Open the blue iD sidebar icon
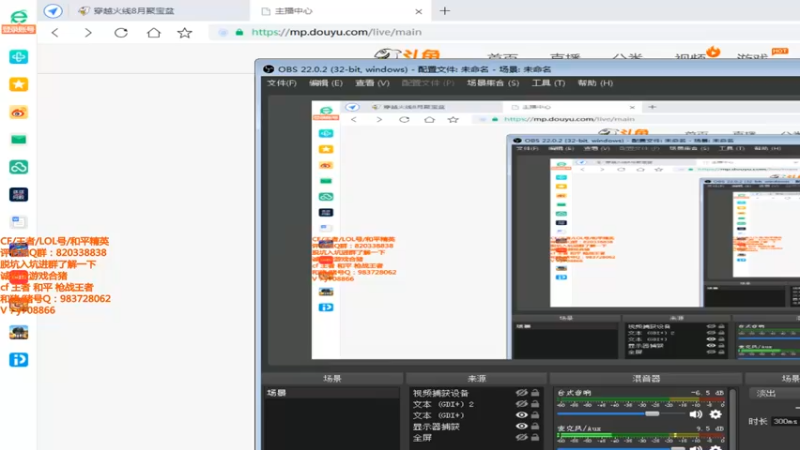Screen dimensions: 800x450 click(18, 360)
